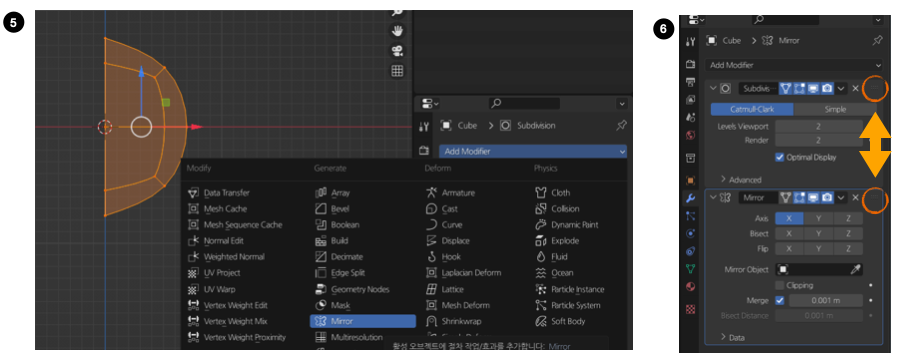Enable Flip on Y
This screenshot has width=903, height=360.
tap(819, 249)
